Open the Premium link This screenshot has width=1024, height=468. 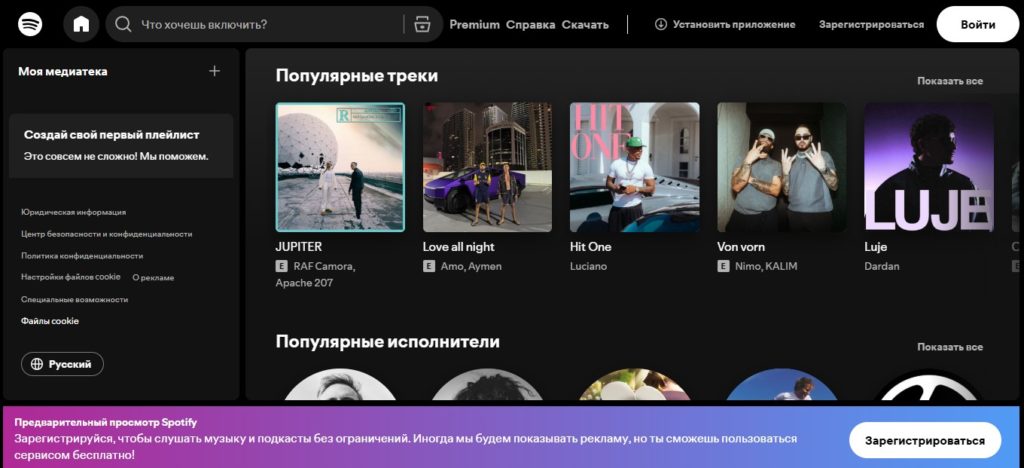tap(474, 25)
